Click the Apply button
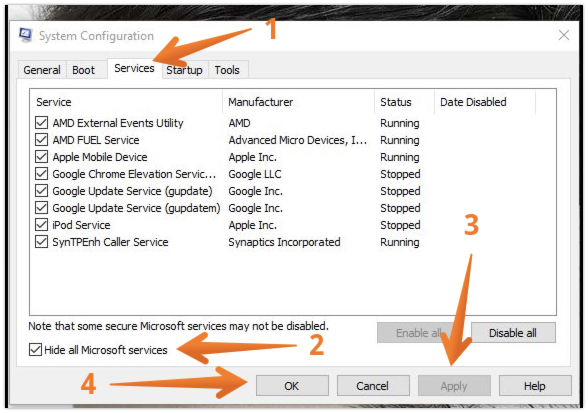Viewport: 588px width, 413px height. pos(454,386)
